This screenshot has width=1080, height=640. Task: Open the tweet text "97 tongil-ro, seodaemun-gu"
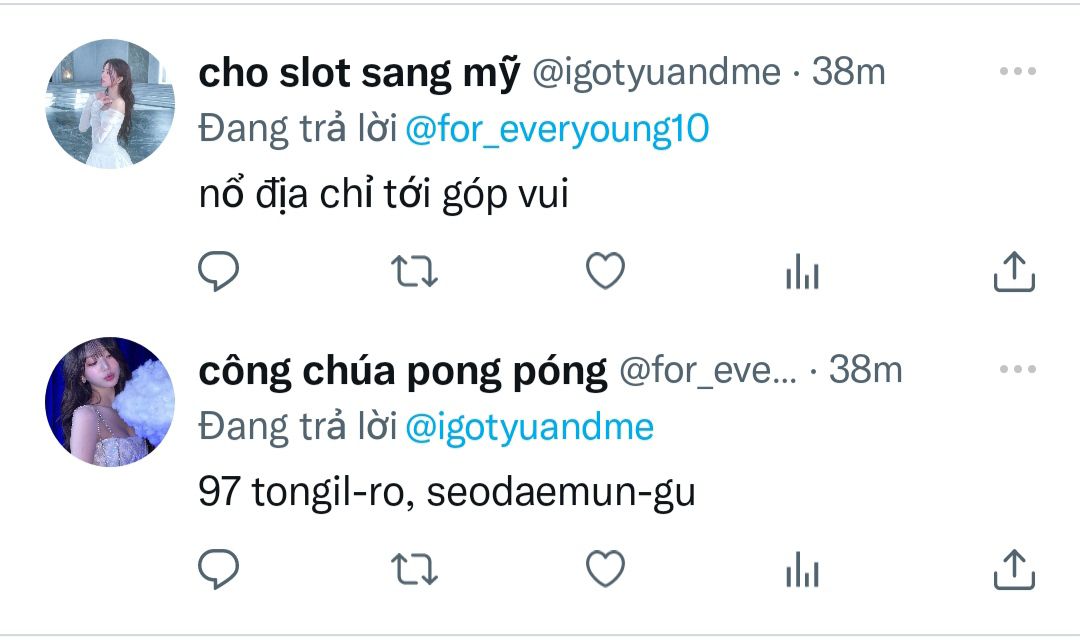click(x=447, y=493)
